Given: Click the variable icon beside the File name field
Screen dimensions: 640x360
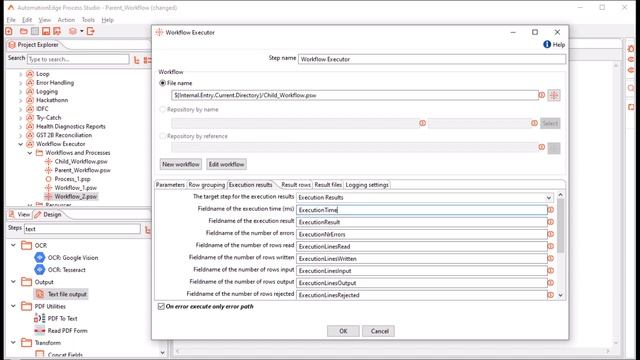Looking at the screenshot, I should coord(542,95).
